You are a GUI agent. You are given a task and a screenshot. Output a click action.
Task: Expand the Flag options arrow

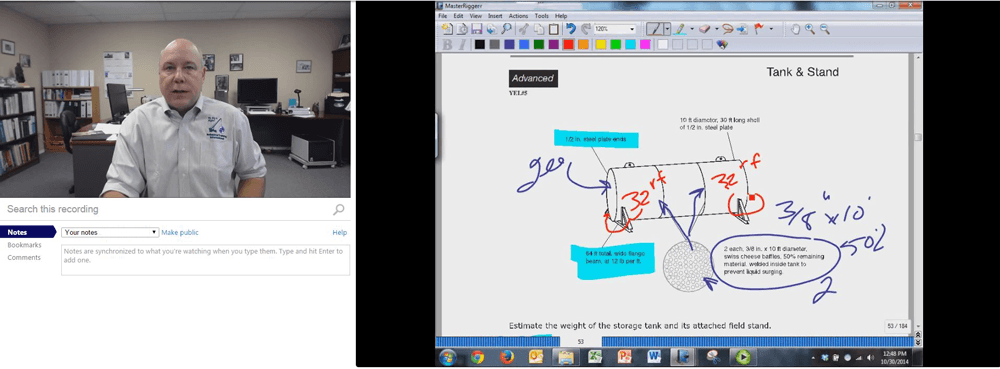pyautogui.click(x=771, y=29)
